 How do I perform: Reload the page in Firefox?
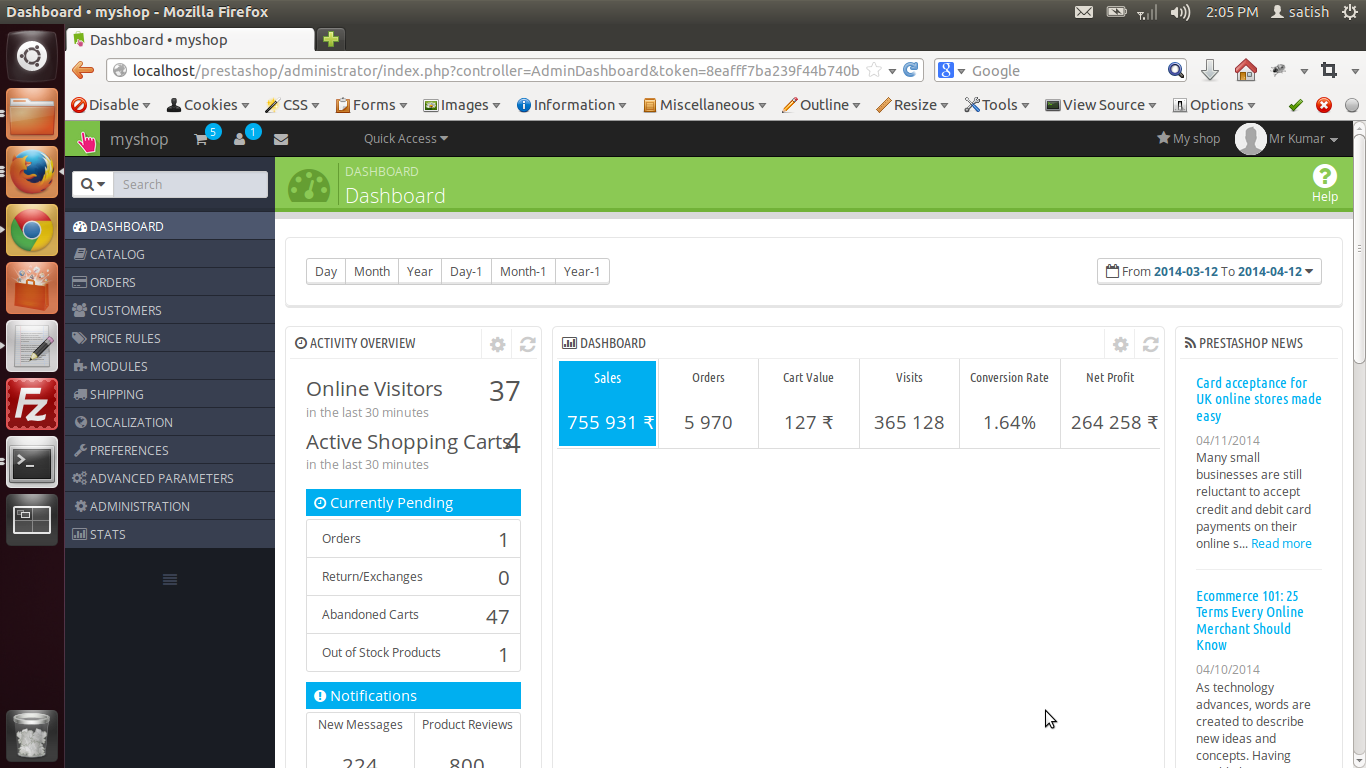[x=910, y=70]
